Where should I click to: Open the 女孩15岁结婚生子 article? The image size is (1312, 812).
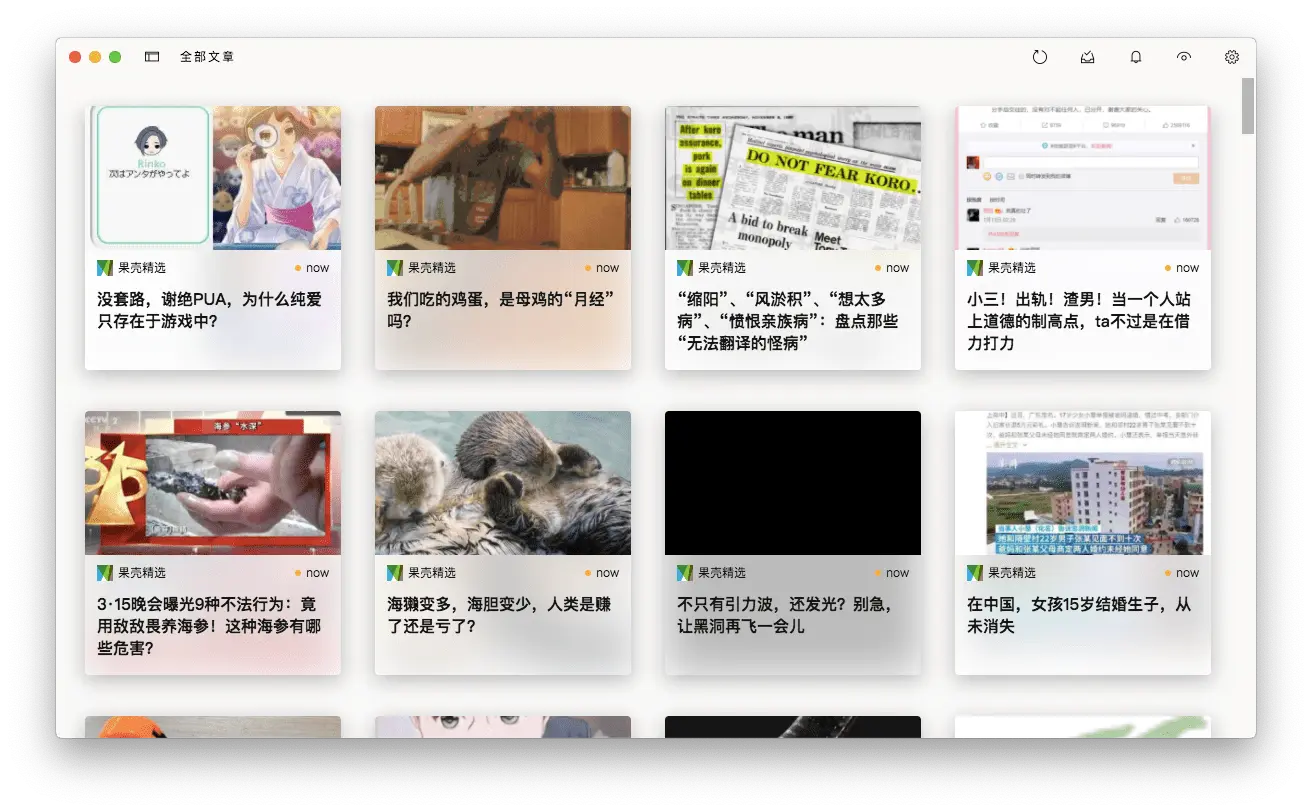pyautogui.click(x=1078, y=615)
